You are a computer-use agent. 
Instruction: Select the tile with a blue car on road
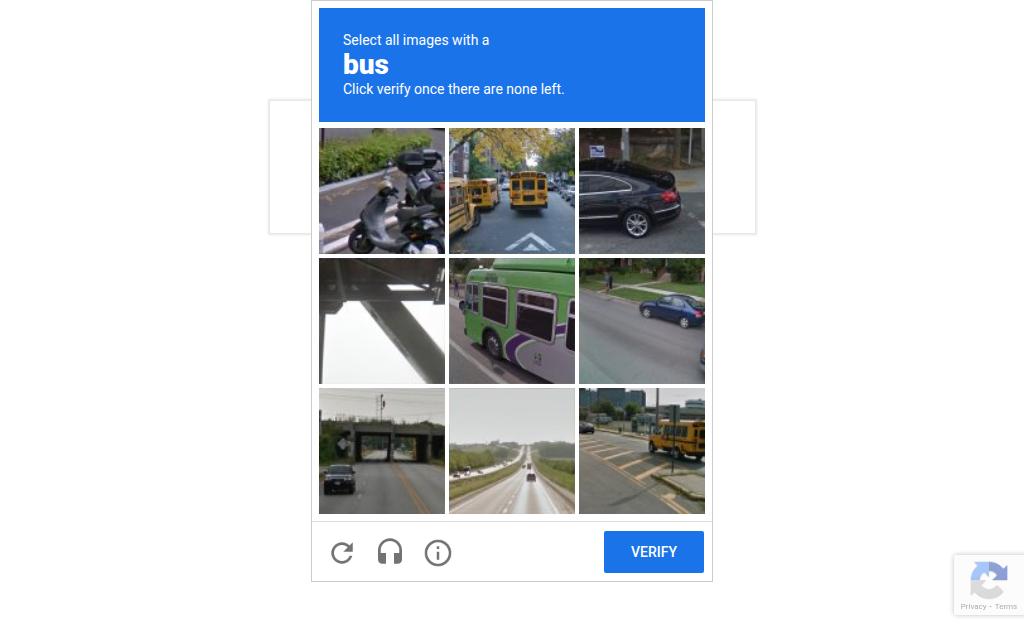click(x=642, y=321)
